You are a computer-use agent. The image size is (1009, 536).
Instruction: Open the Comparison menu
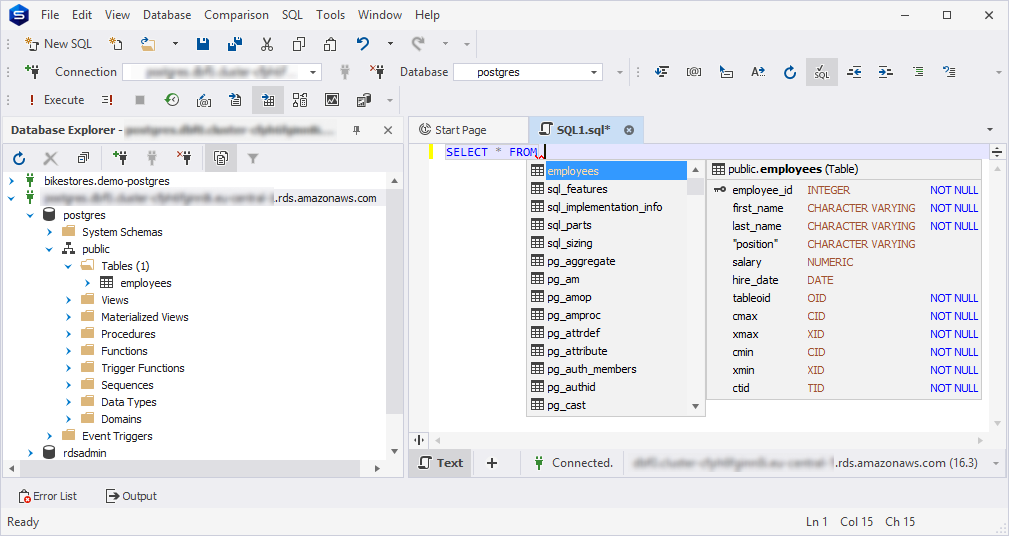click(236, 14)
